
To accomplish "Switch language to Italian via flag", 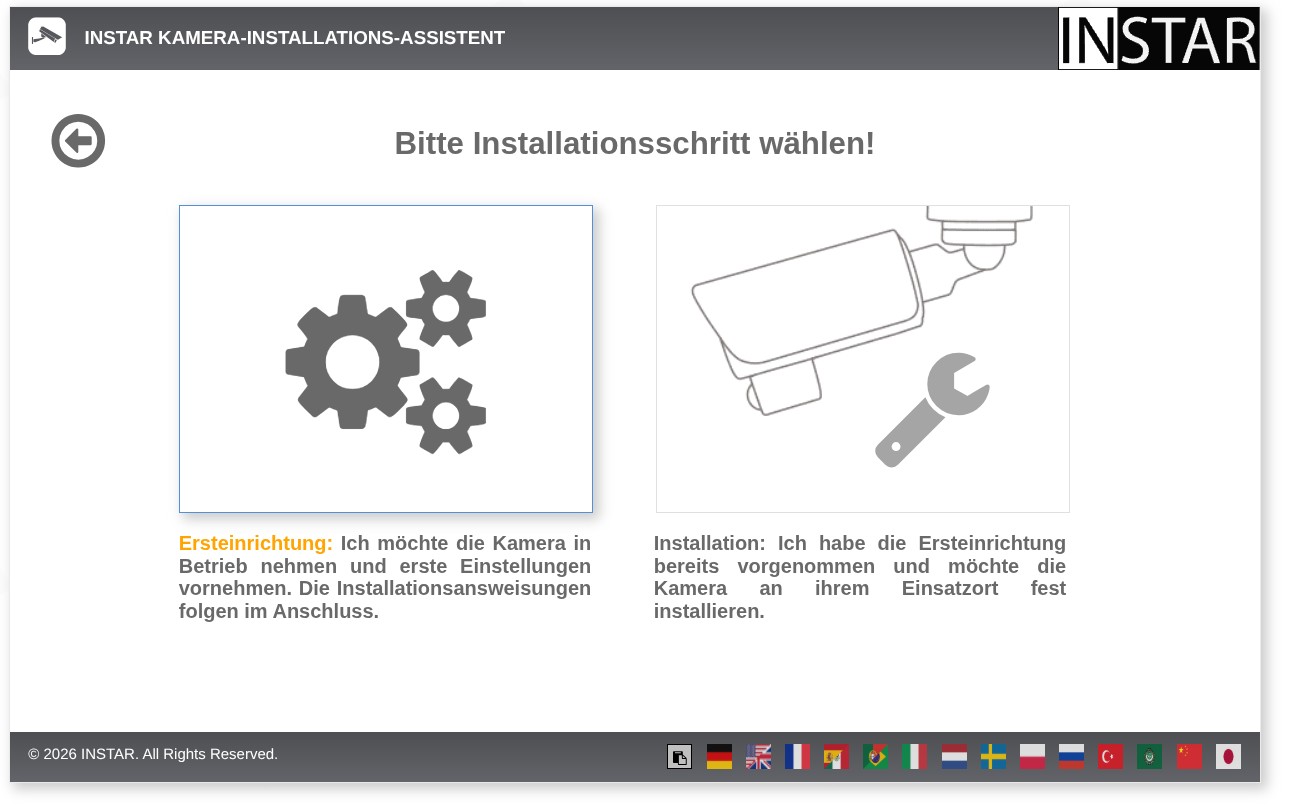I will (x=915, y=757).
